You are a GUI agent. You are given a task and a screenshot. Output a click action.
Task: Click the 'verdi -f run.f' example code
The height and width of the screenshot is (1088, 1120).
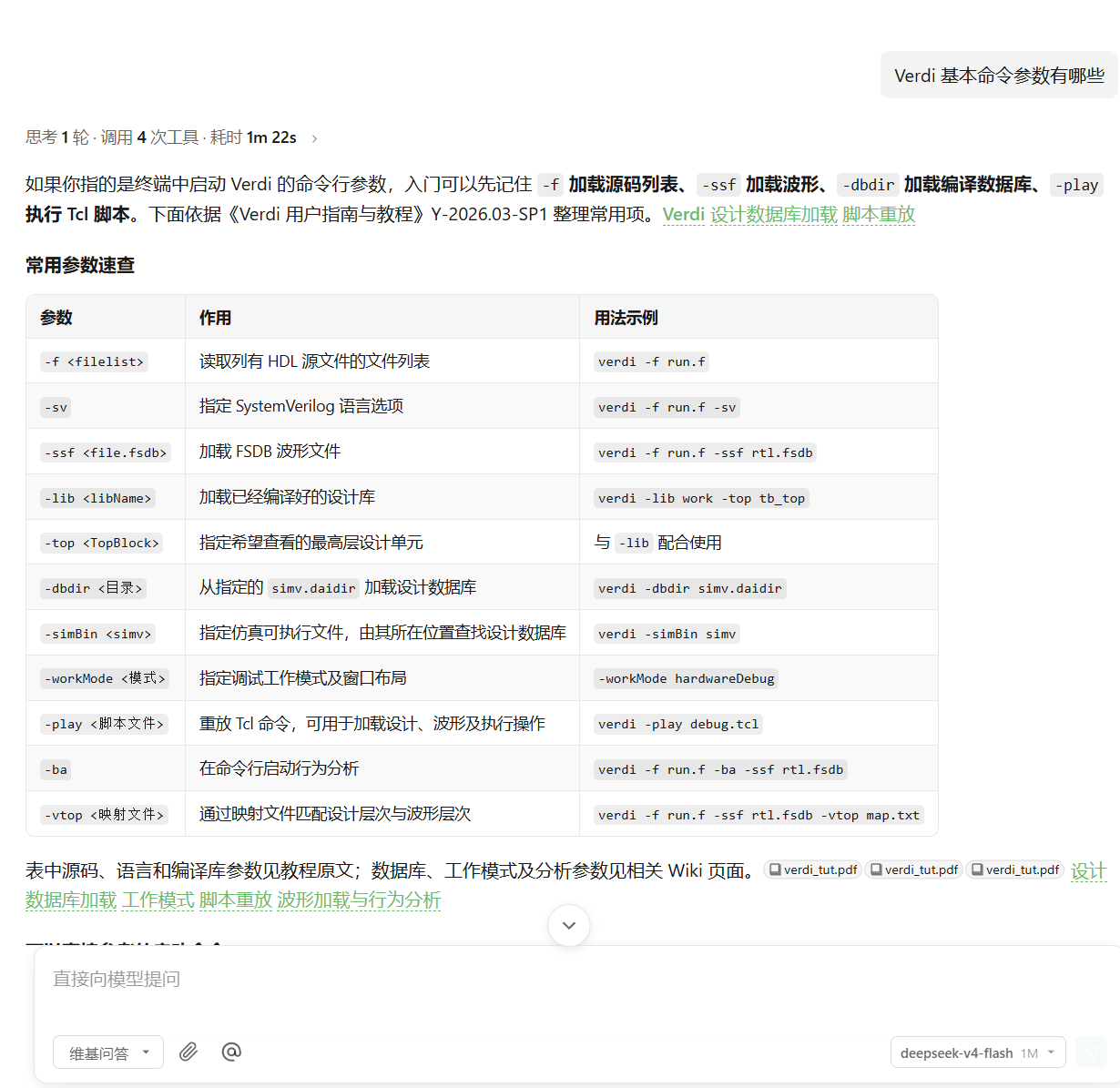[652, 361]
